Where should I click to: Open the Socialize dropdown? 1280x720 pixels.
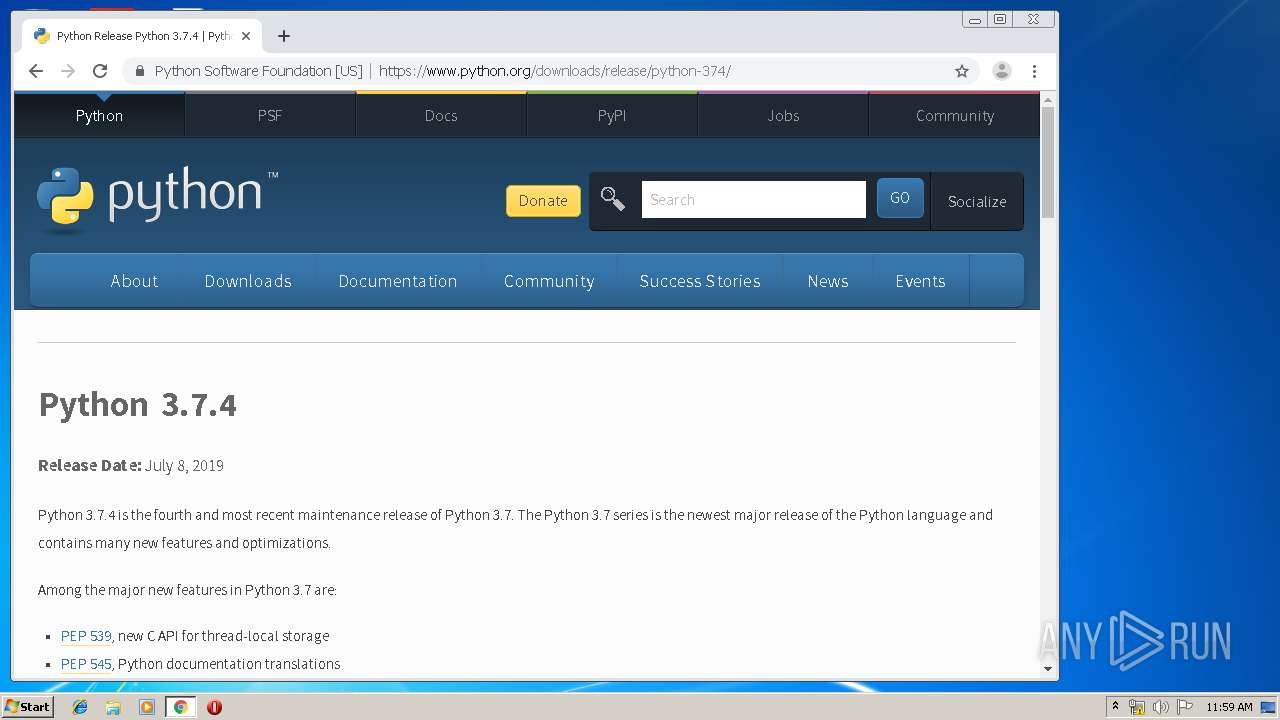tap(977, 201)
